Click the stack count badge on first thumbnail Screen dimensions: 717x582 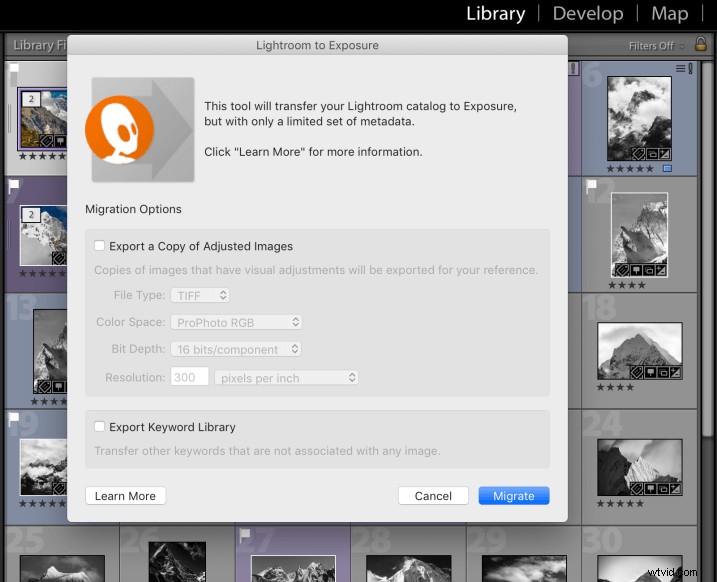tap(31, 100)
